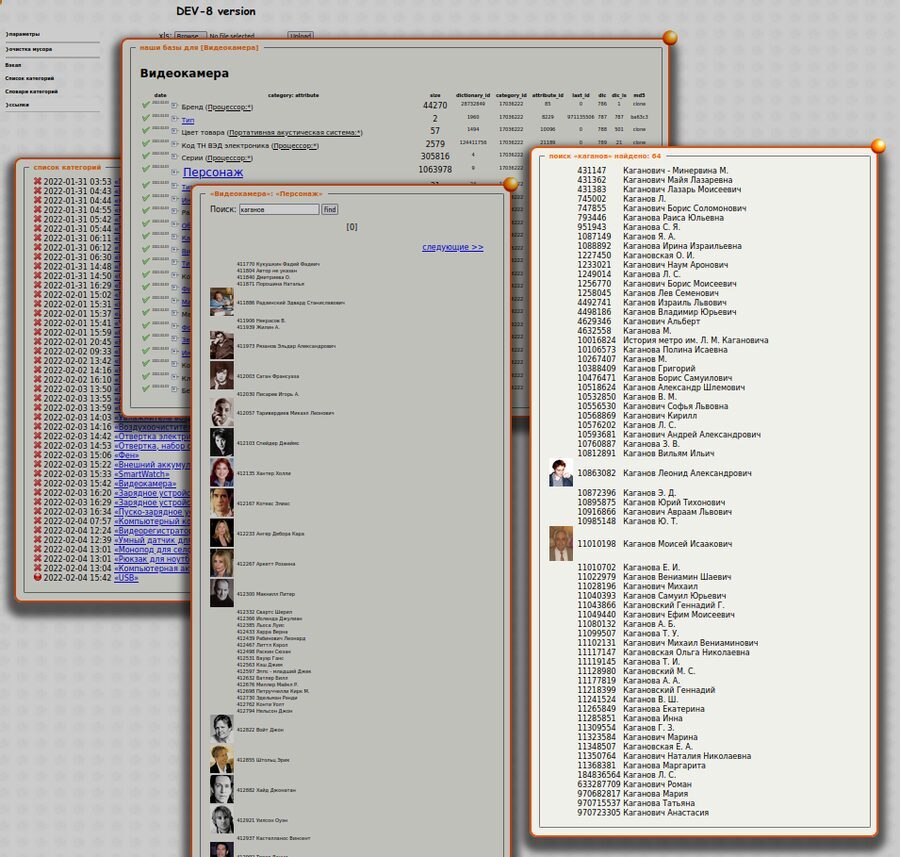Screen dimensions: 900x857
Task: Expand the Серии row via its small icon
Action: click(x=174, y=157)
